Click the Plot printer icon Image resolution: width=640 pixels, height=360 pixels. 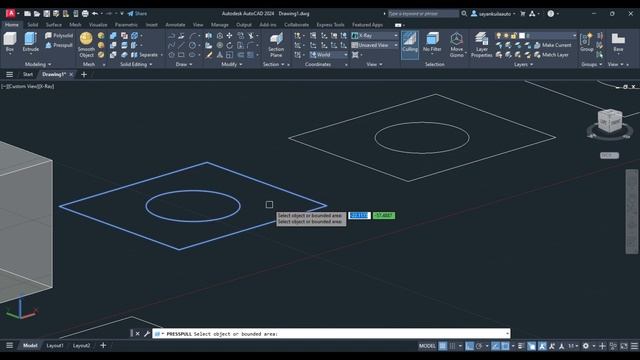[85, 13]
